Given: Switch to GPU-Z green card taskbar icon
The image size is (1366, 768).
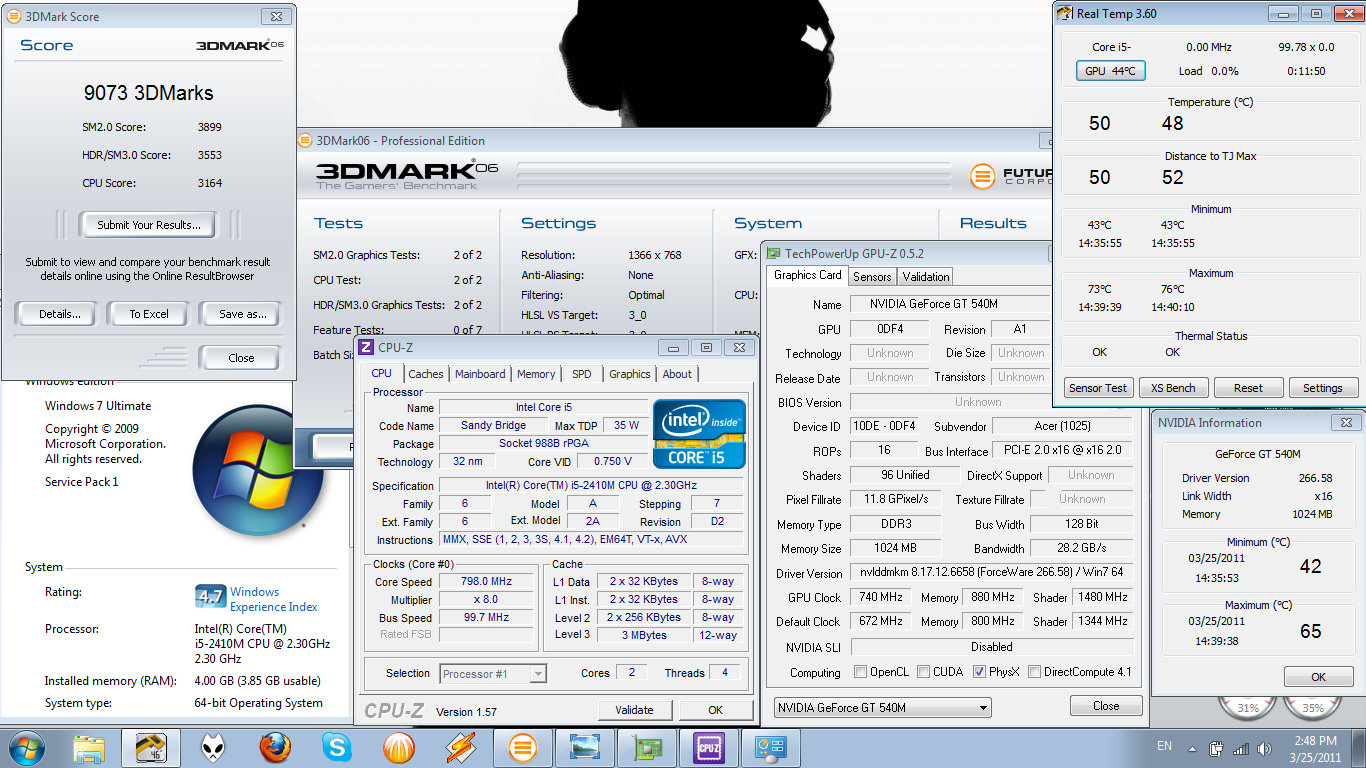Looking at the screenshot, I should click(647, 747).
